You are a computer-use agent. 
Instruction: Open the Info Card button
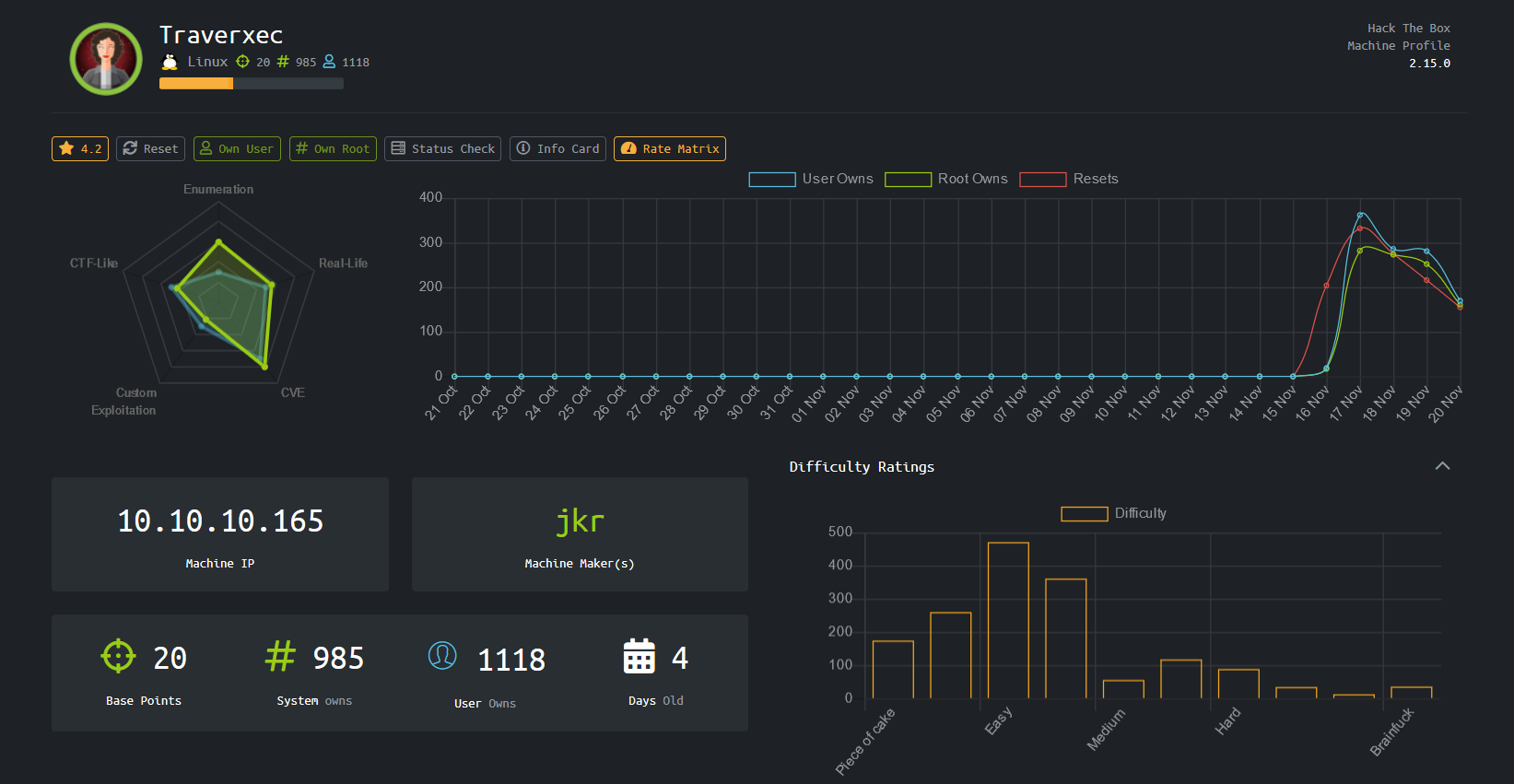coord(557,148)
